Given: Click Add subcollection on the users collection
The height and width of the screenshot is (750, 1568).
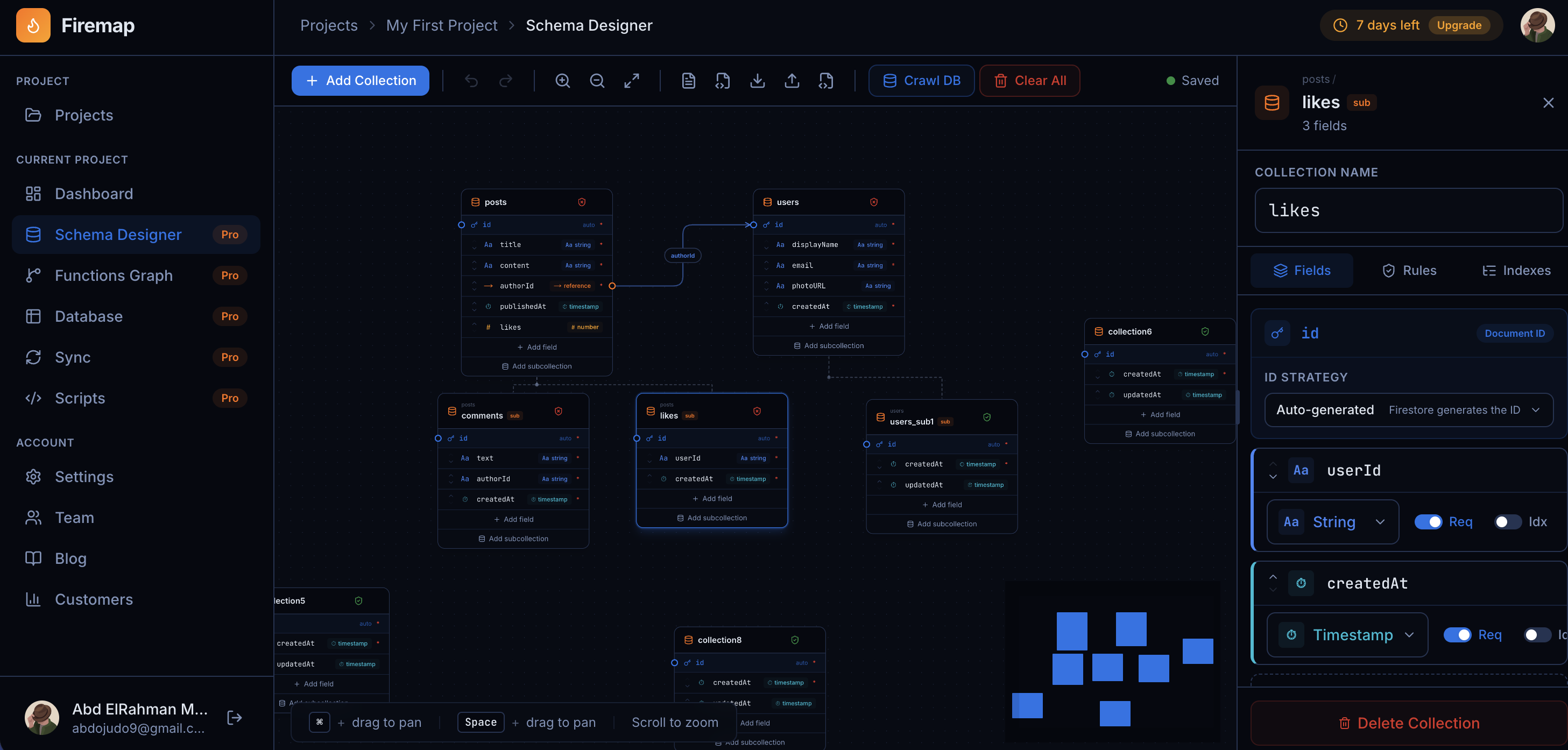Looking at the screenshot, I should [x=829, y=345].
